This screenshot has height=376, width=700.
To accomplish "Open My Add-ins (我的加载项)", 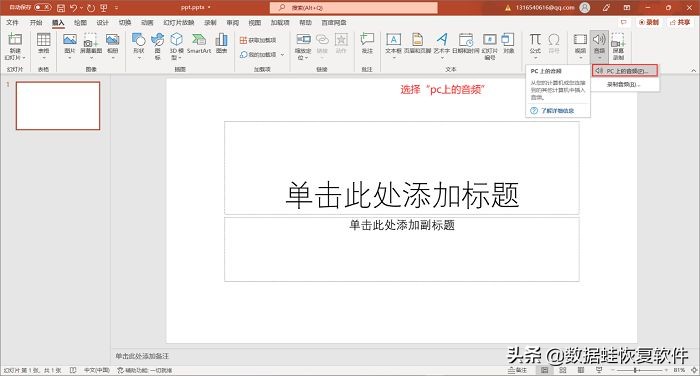I will pos(258,54).
